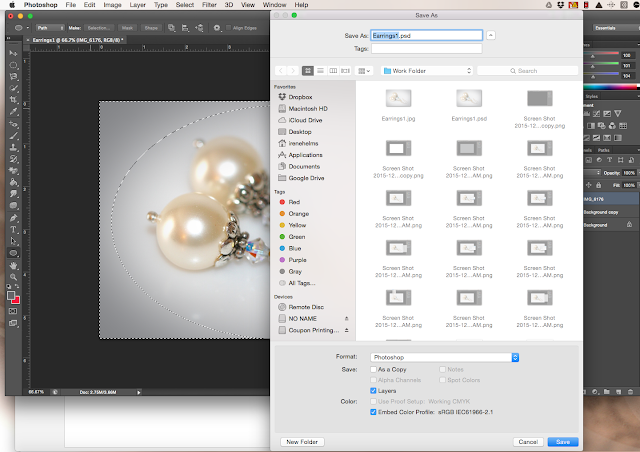Check the As a Copy checkbox
Screen dimensions: 640x452
(x=373, y=369)
